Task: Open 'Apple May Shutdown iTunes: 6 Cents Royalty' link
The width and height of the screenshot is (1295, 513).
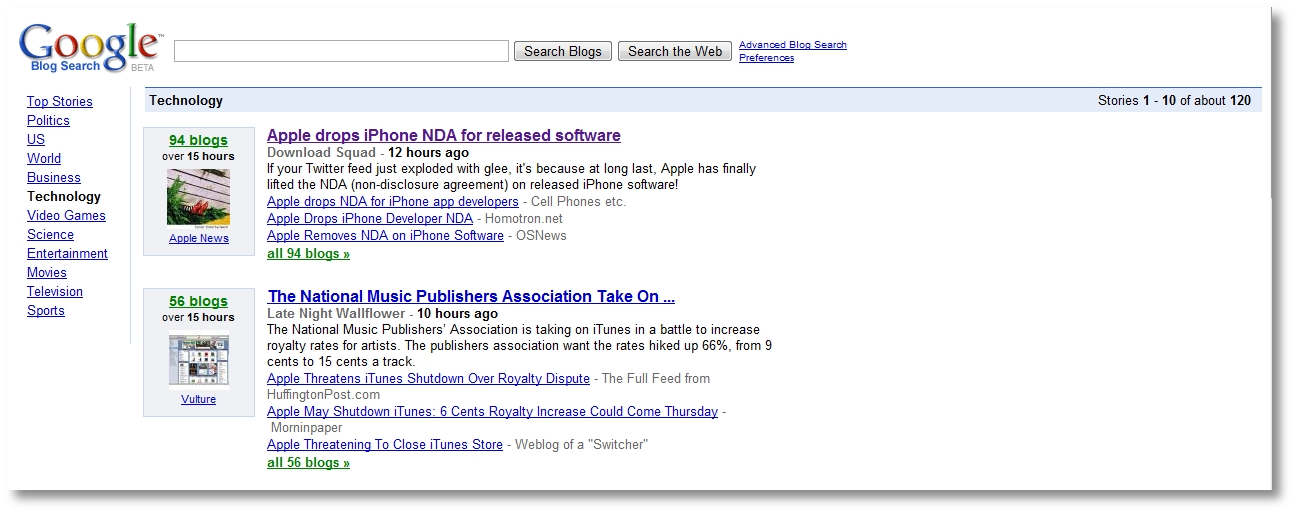Action: [x=492, y=411]
